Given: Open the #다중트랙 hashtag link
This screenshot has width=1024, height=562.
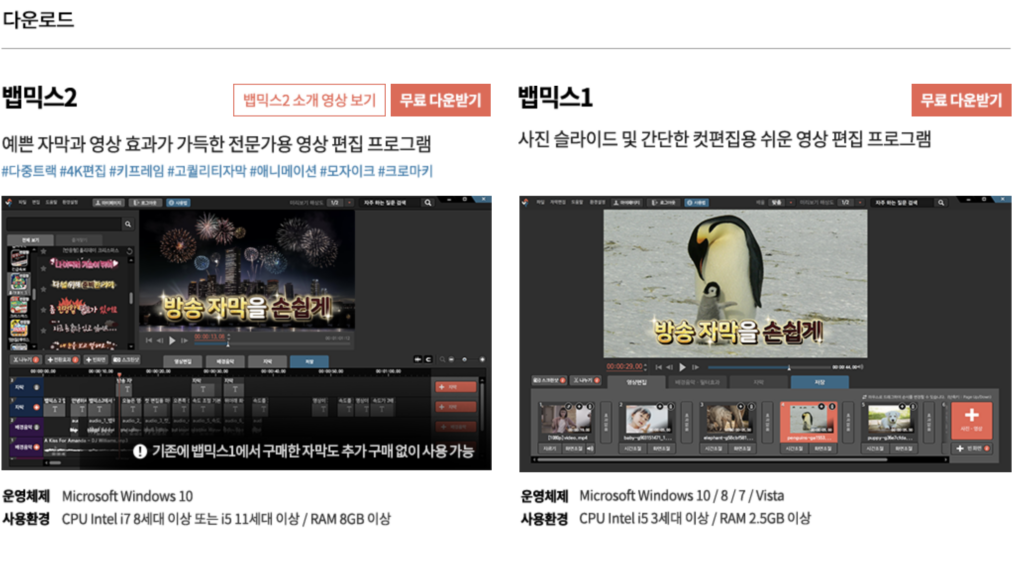Looking at the screenshot, I should pos(29,171).
